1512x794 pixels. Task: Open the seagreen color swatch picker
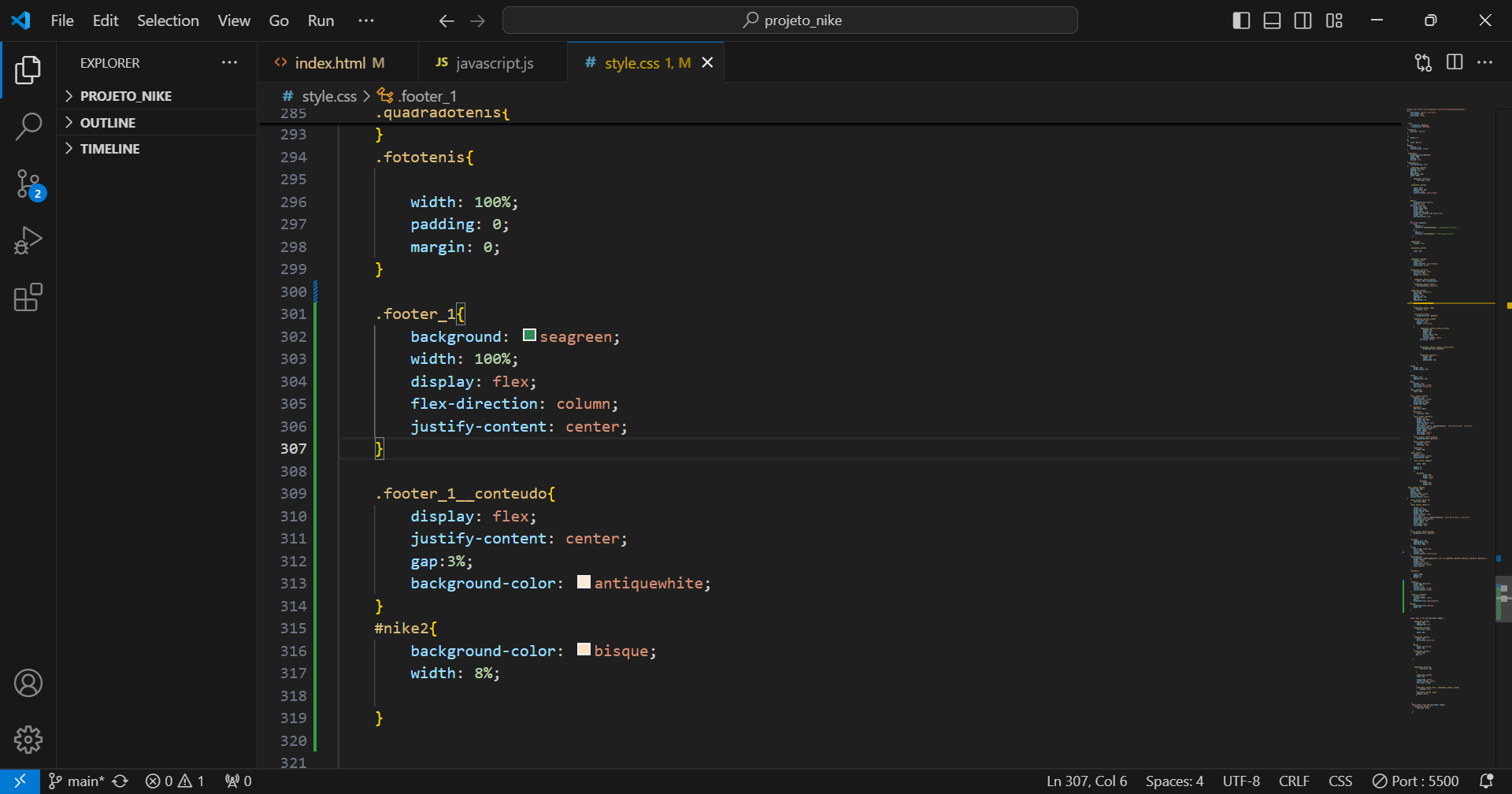coord(529,336)
